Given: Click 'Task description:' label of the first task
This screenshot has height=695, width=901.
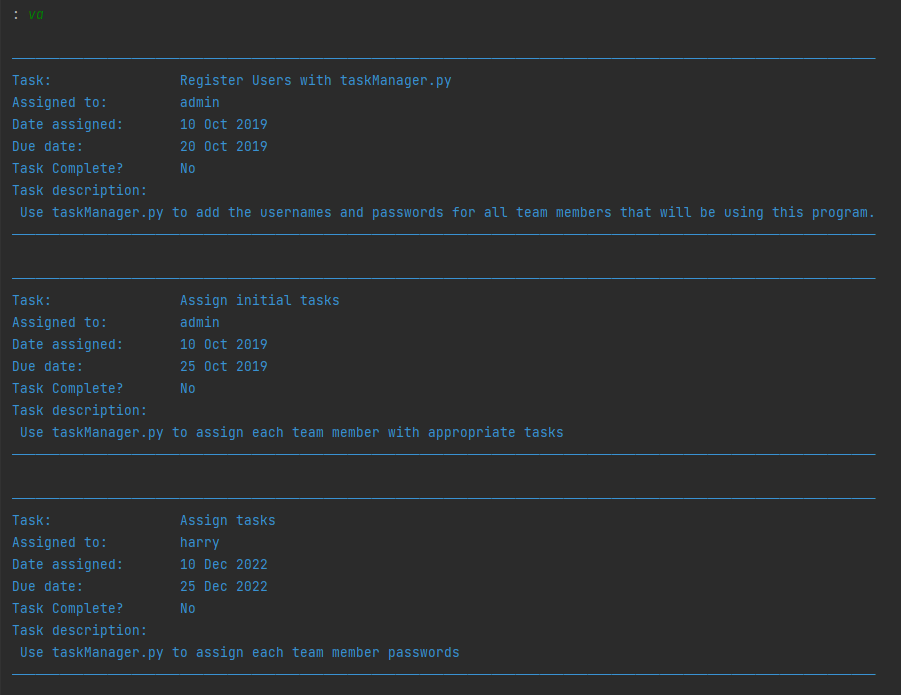Looking at the screenshot, I should 79,191.
